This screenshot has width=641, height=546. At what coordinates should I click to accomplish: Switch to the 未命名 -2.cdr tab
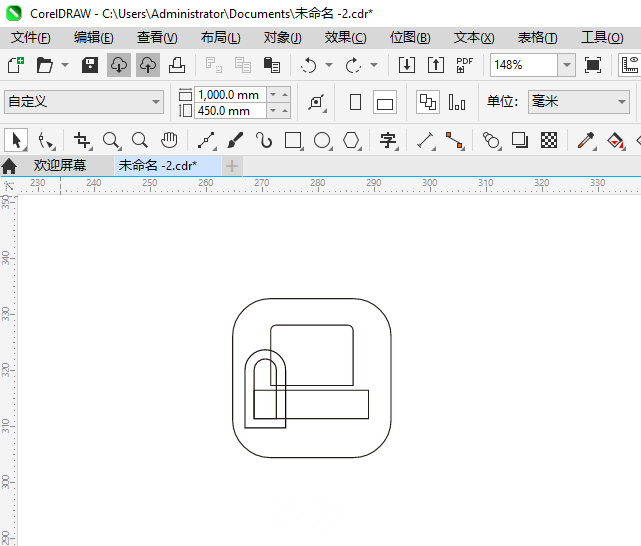(x=168, y=166)
